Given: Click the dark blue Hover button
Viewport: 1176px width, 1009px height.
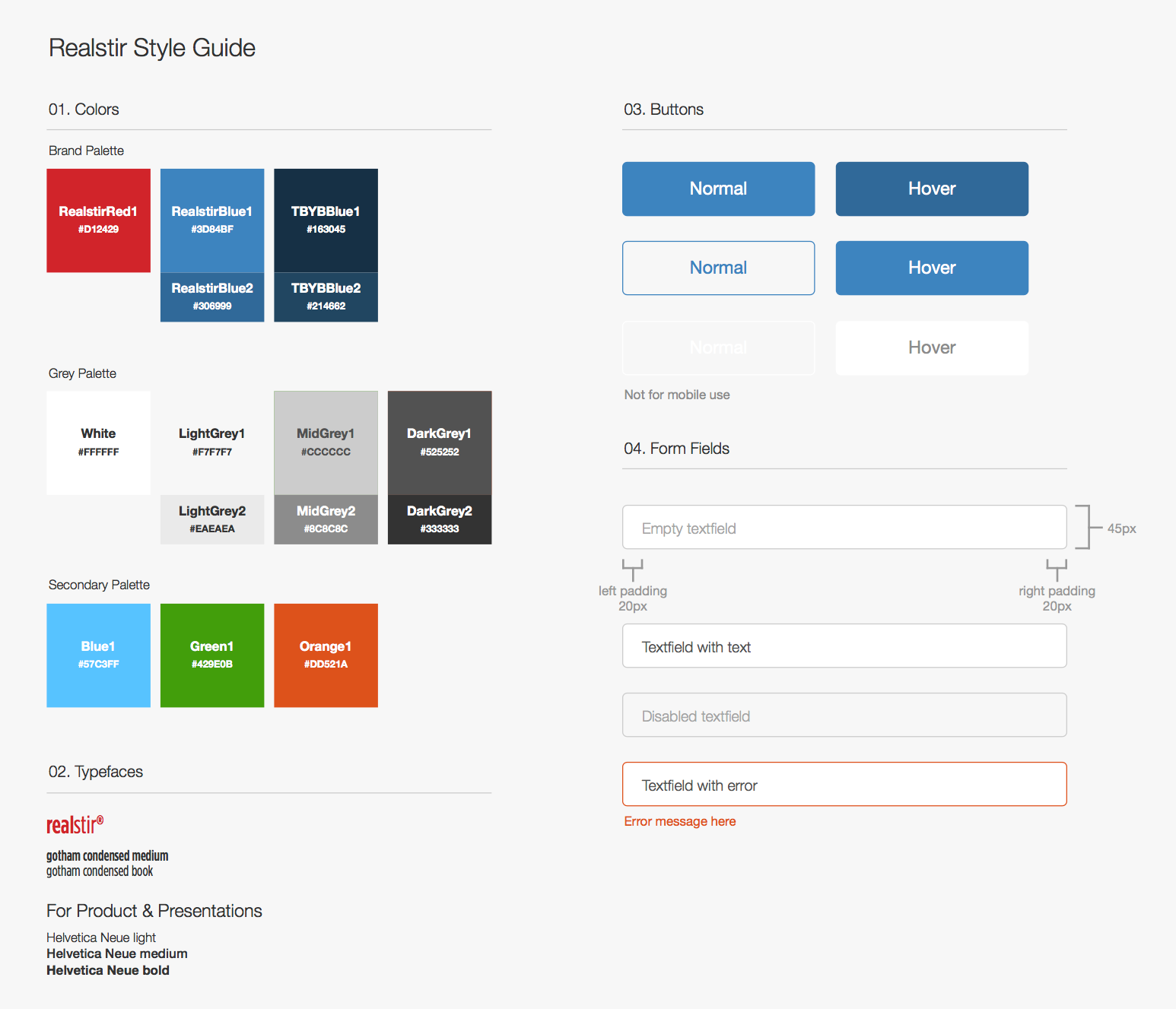Looking at the screenshot, I should click(932, 189).
